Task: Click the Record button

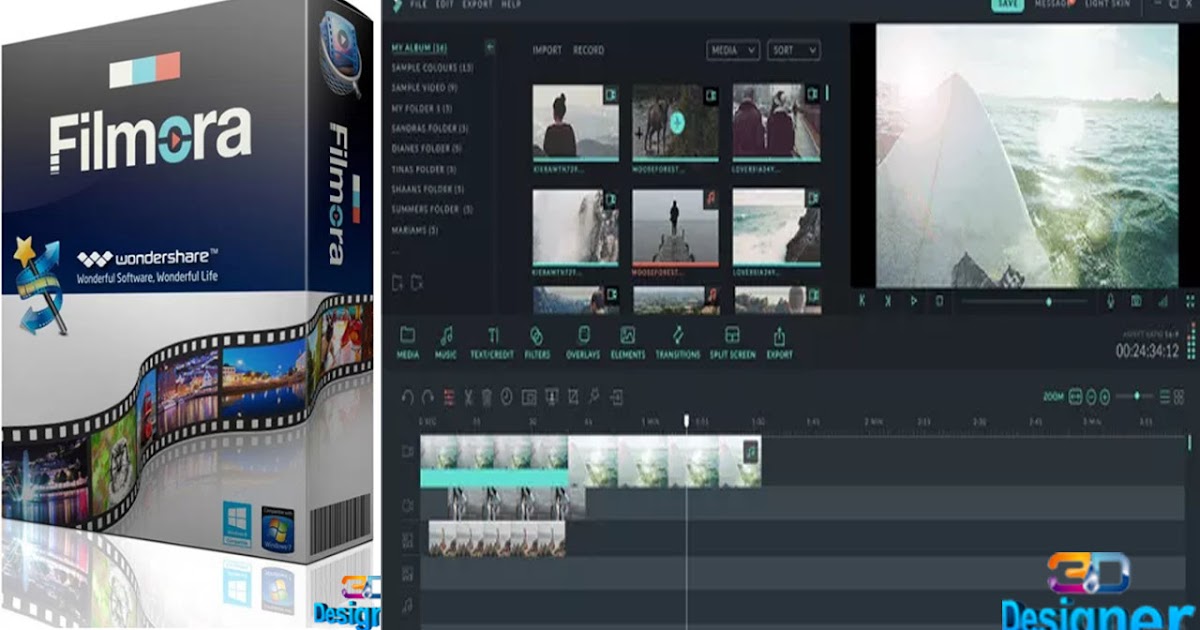Action: tap(588, 50)
